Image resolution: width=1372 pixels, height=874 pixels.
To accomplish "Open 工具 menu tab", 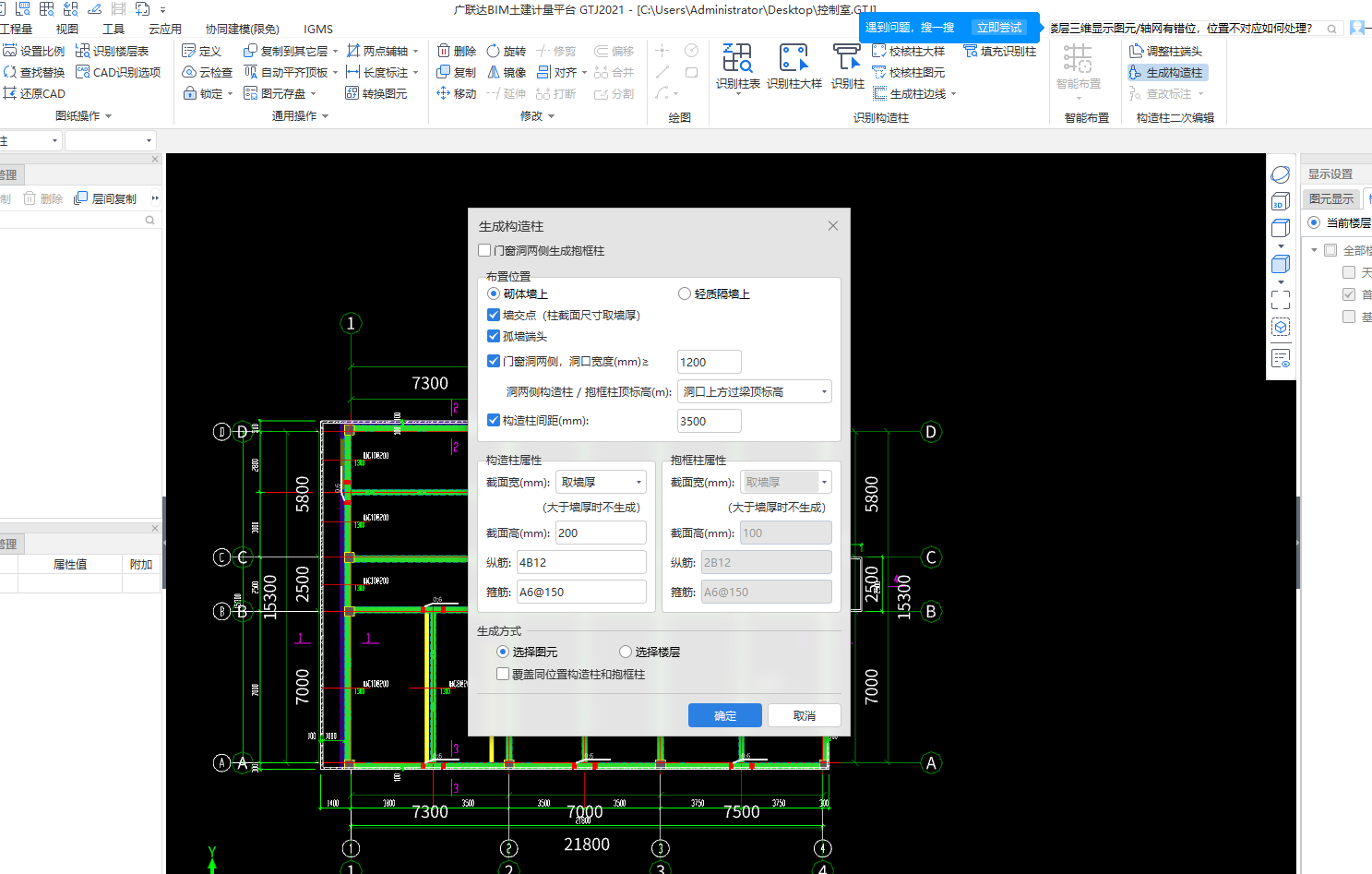I will pos(113,29).
